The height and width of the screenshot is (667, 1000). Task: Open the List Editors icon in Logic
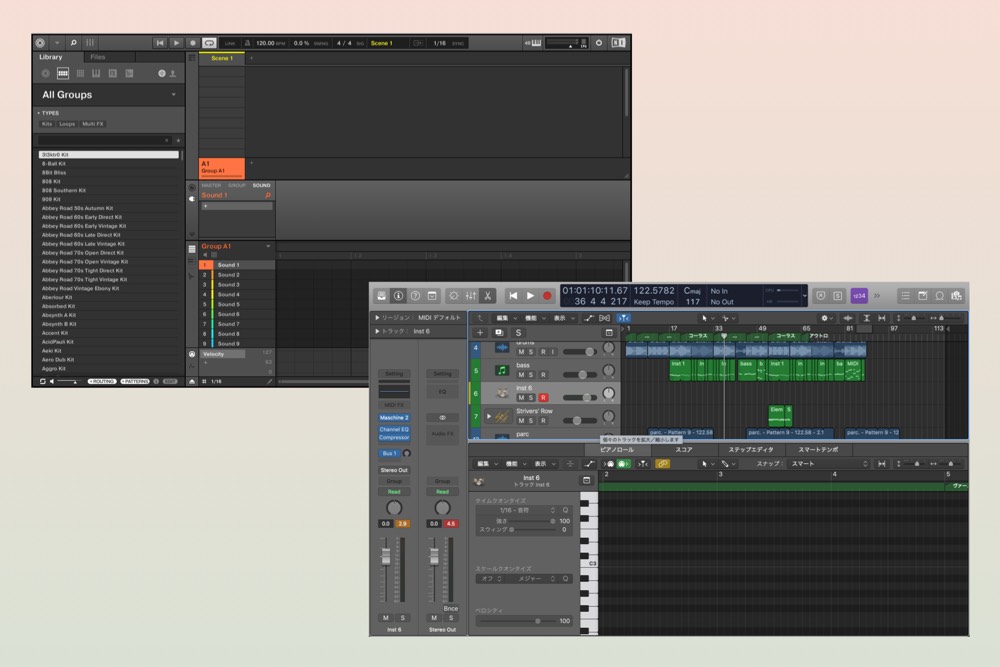click(906, 296)
